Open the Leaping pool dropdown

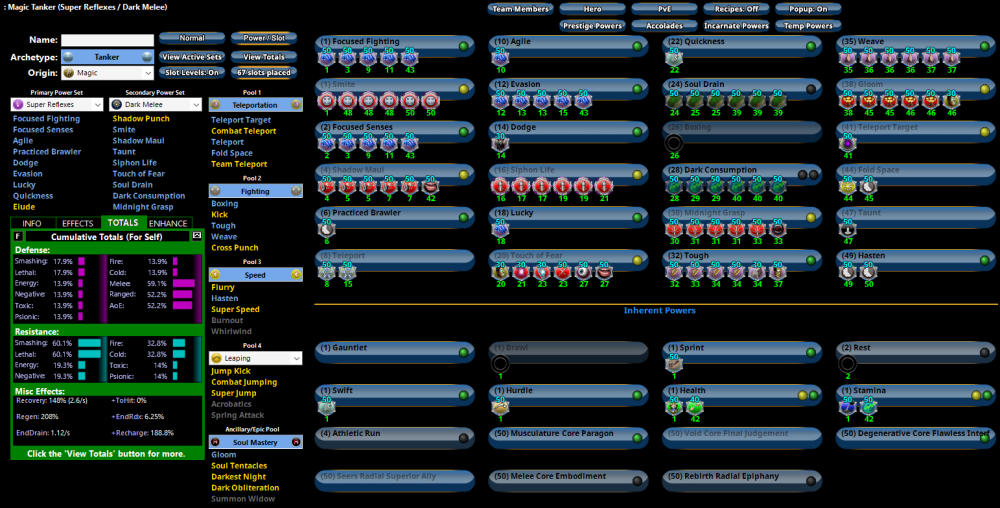255,357
